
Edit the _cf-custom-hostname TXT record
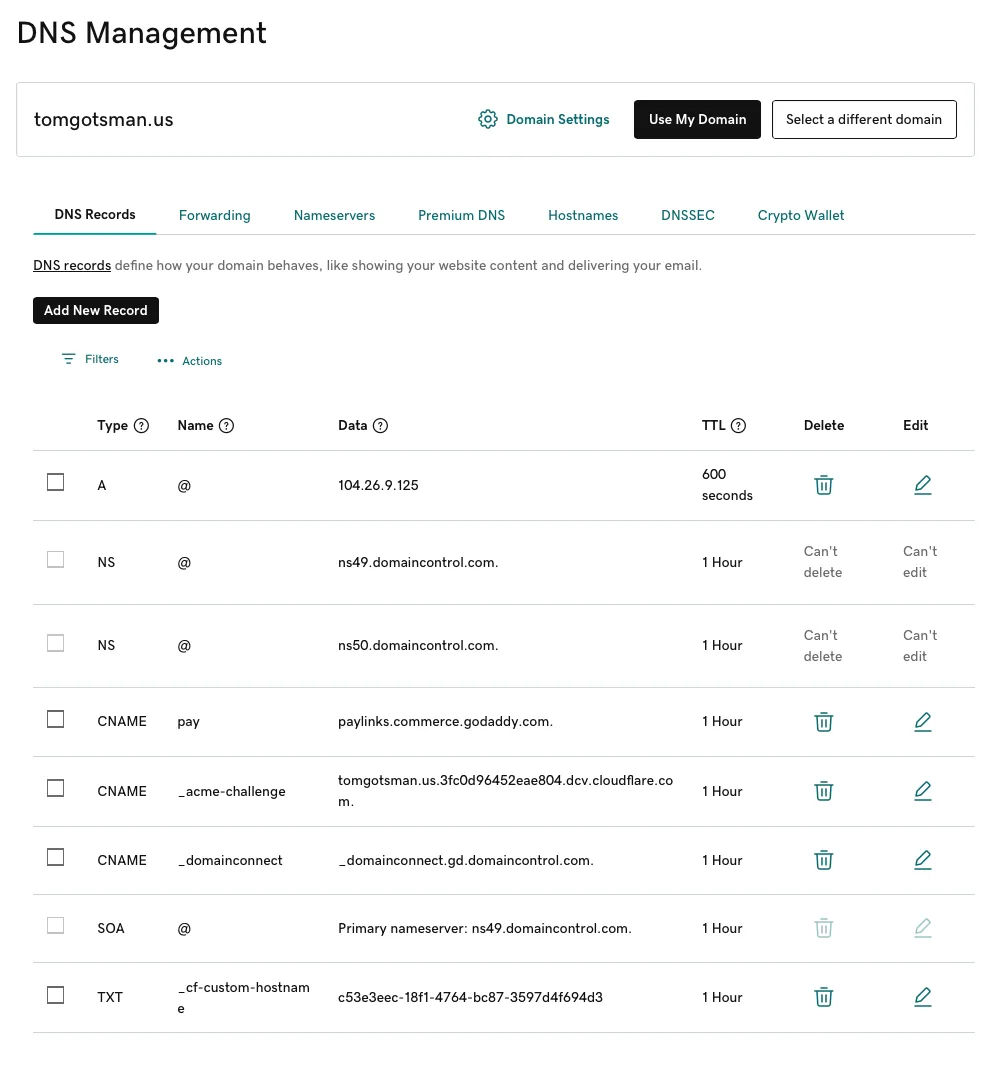click(922, 997)
